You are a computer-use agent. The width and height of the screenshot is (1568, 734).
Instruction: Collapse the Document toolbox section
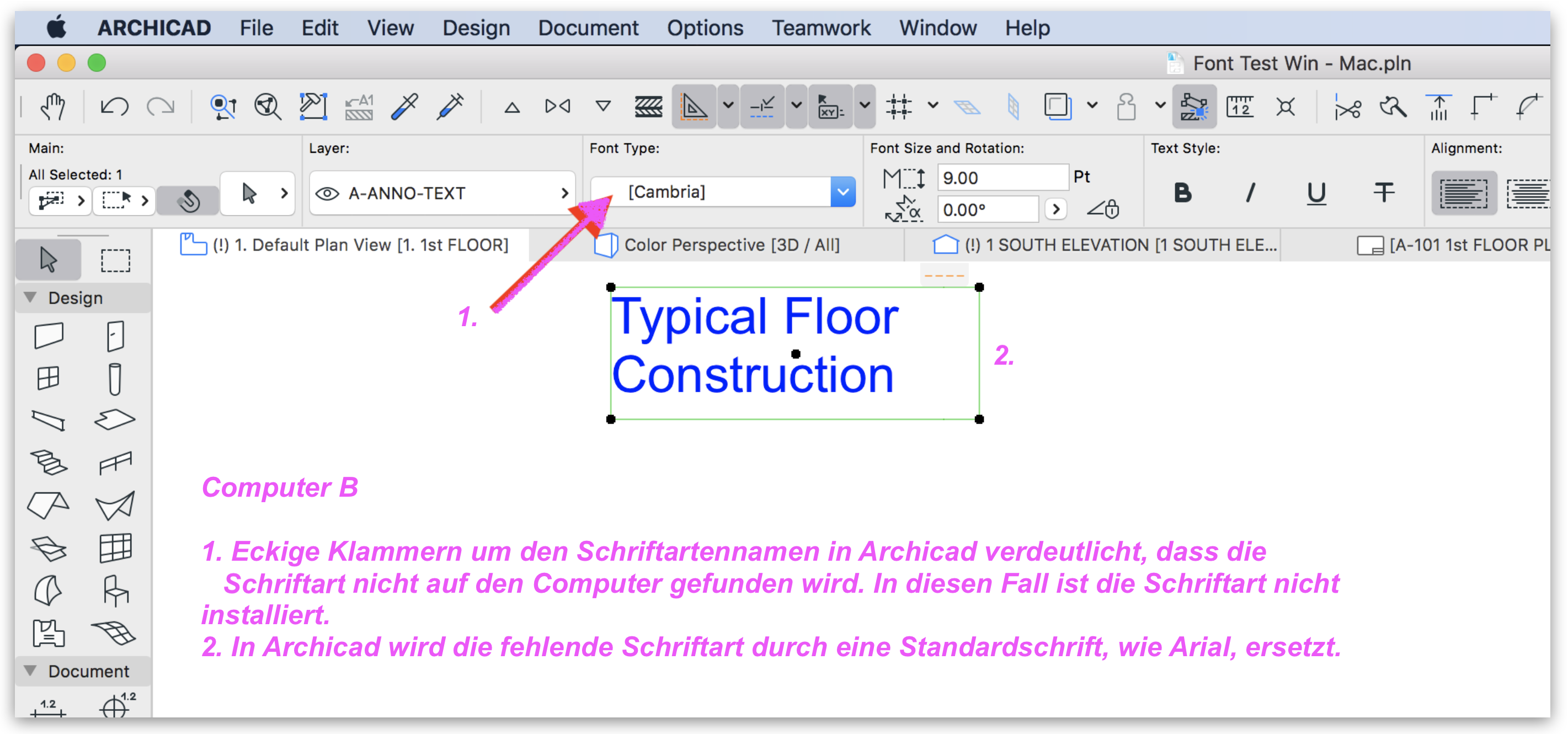[x=30, y=671]
